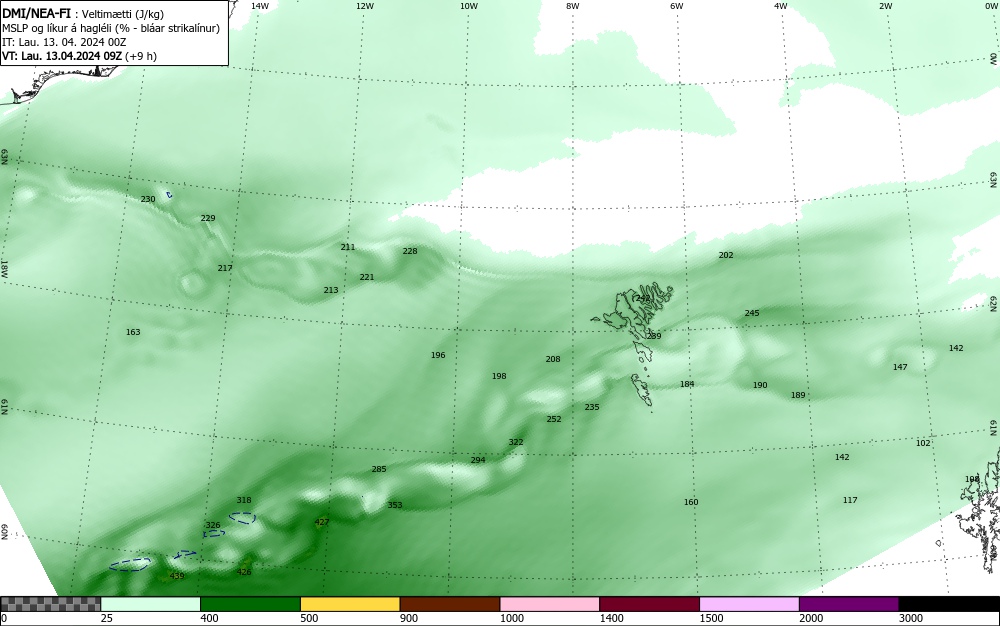Click the map value 102

(x=923, y=443)
